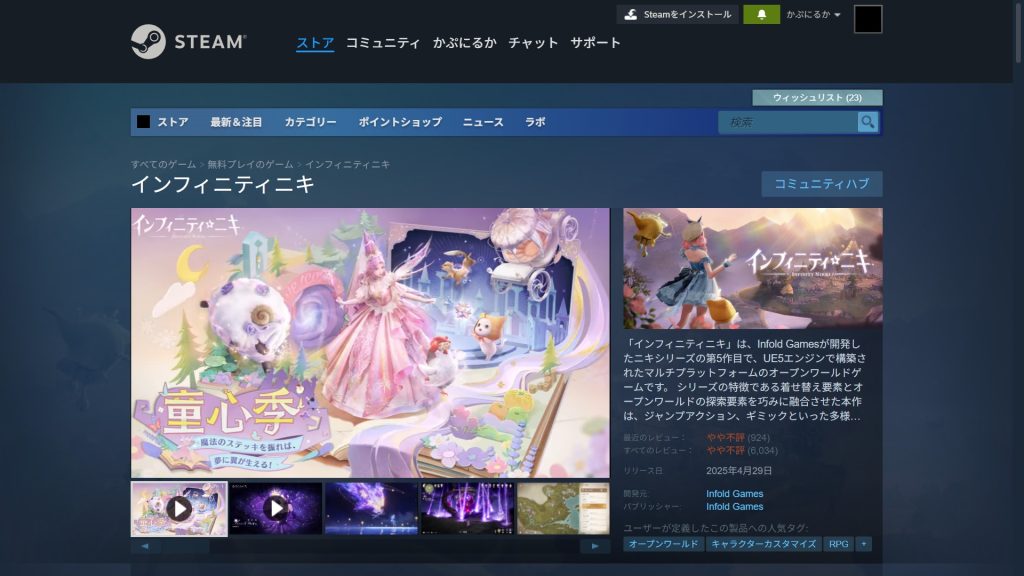This screenshot has width=1024, height=576.
Task: Add more tags with plus button
Action: 863,544
